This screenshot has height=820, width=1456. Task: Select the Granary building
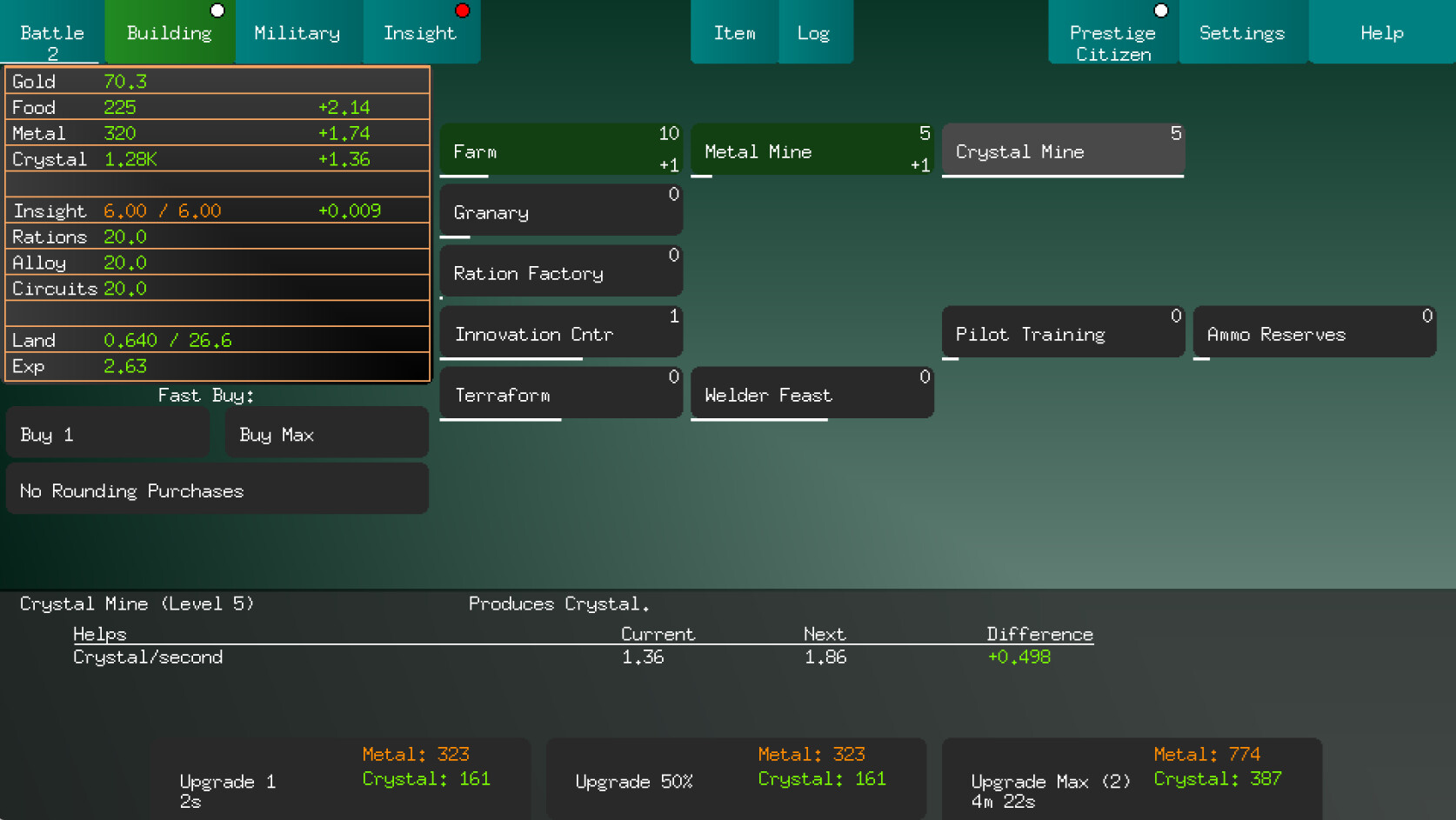[x=560, y=211]
